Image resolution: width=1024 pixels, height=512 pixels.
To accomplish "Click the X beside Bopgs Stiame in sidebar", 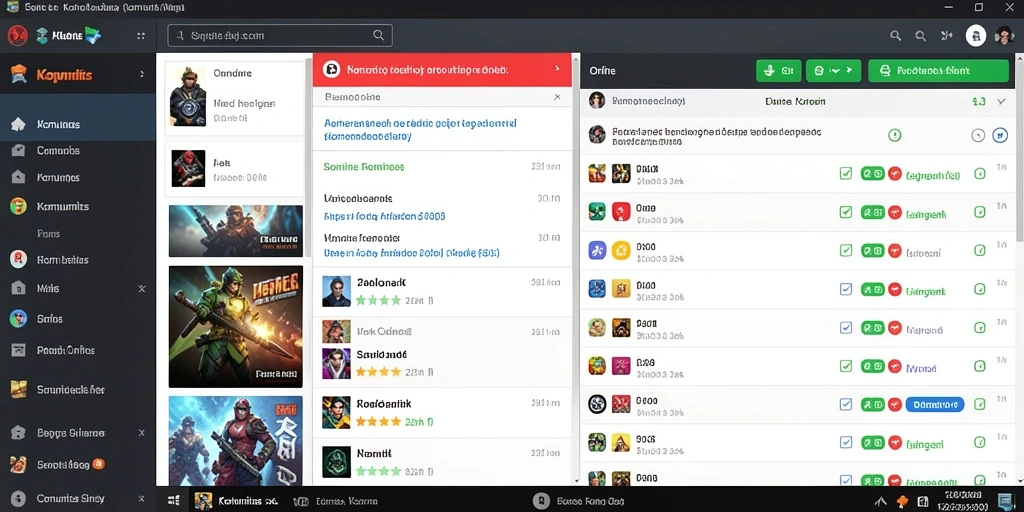I will pyautogui.click(x=142, y=432).
